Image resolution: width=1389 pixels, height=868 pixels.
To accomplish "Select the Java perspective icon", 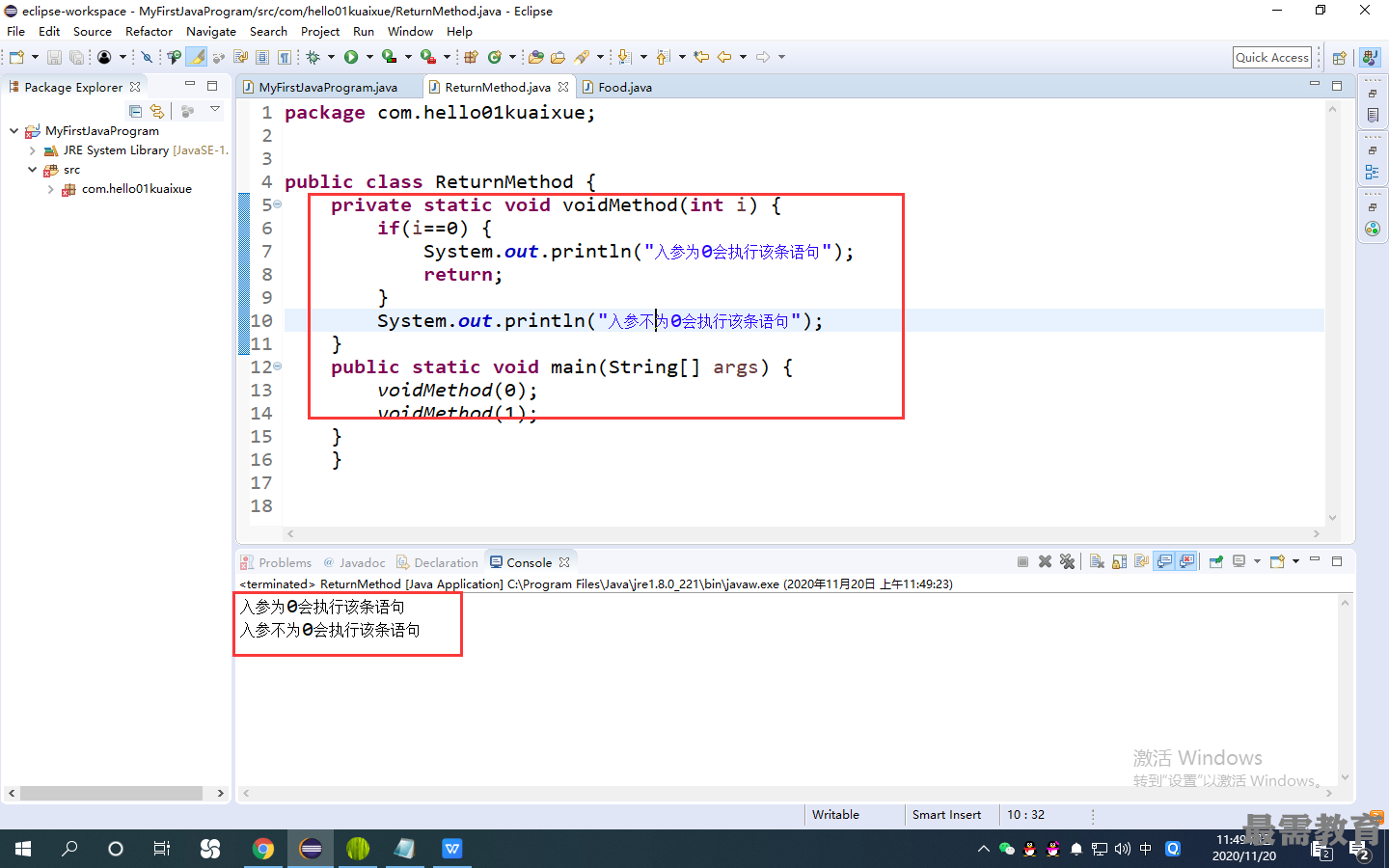I will pyautogui.click(x=1370, y=58).
